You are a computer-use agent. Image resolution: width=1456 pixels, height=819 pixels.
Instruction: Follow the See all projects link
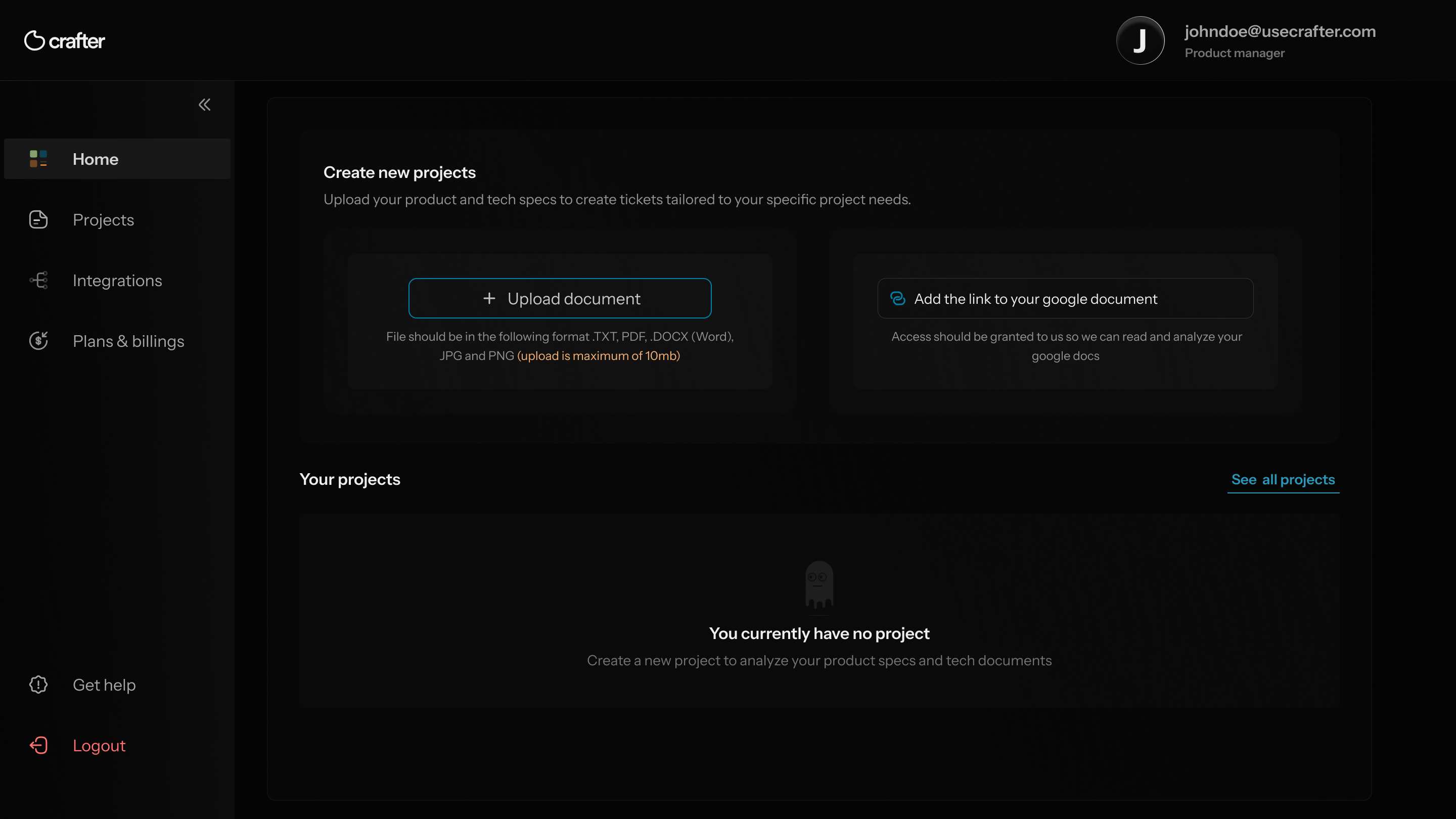pyautogui.click(x=1283, y=479)
